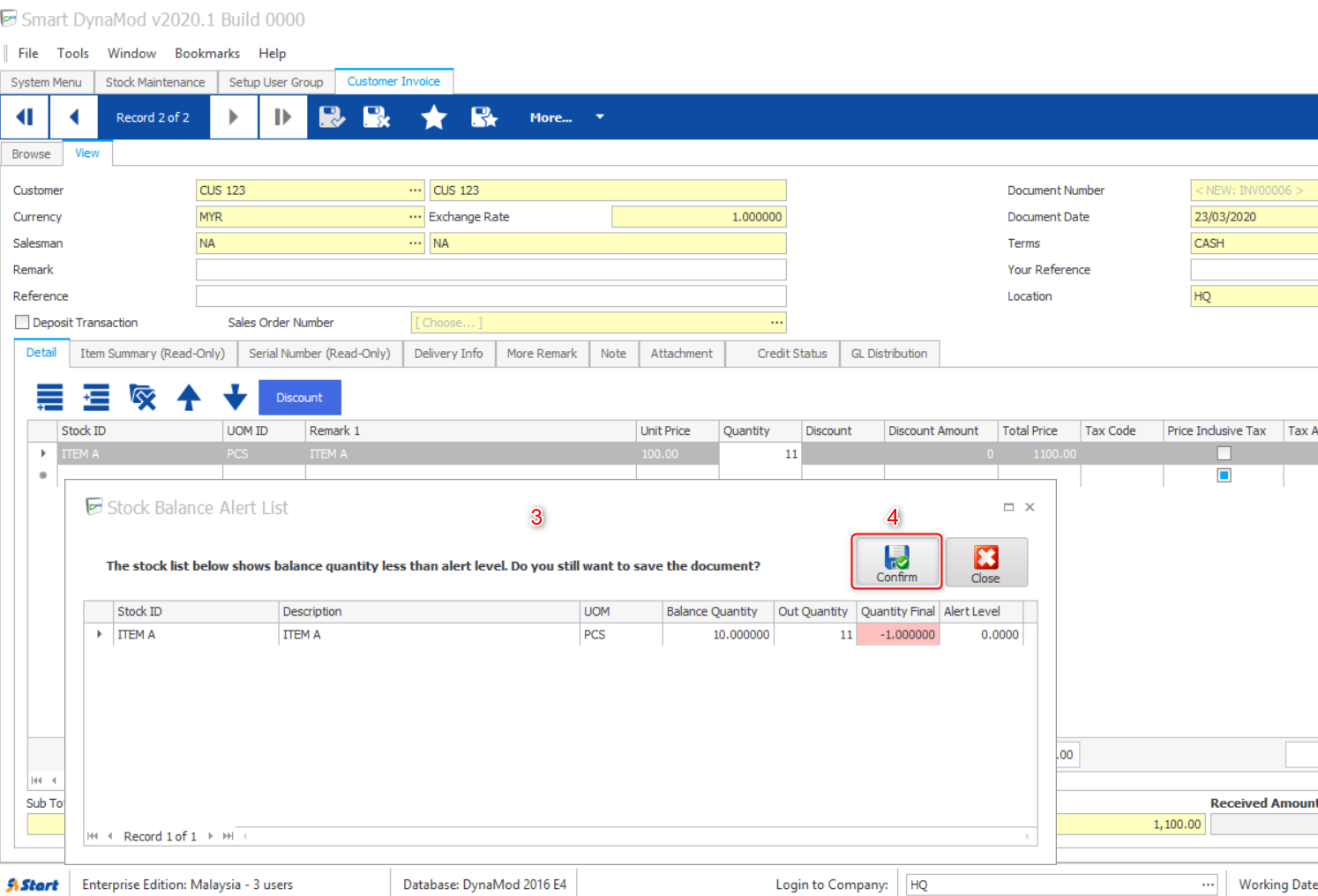Click the Terms field showing CASH
The height and width of the screenshot is (896, 1318).
1254,243
